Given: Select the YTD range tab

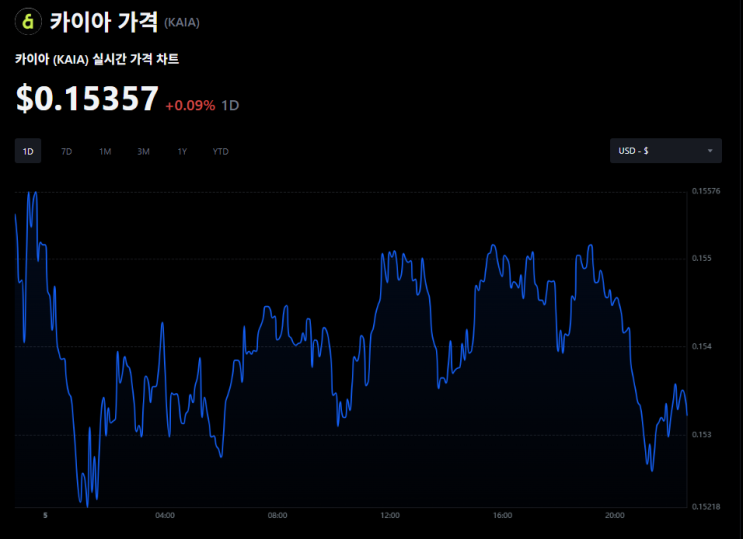Looking at the screenshot, I should (x=220, y=151).
